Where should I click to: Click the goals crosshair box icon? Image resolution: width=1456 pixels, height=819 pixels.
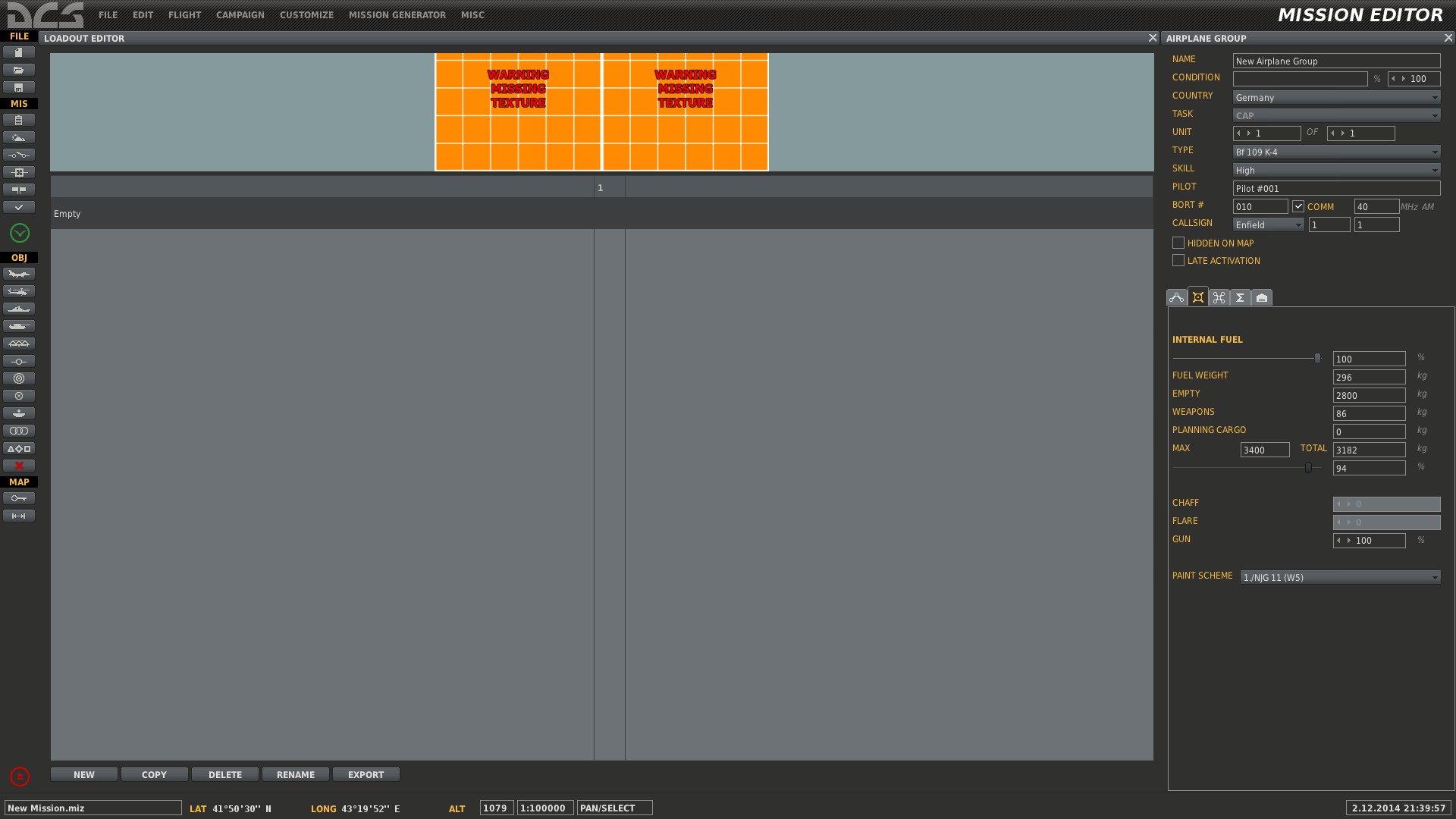[x=19, y=172]
